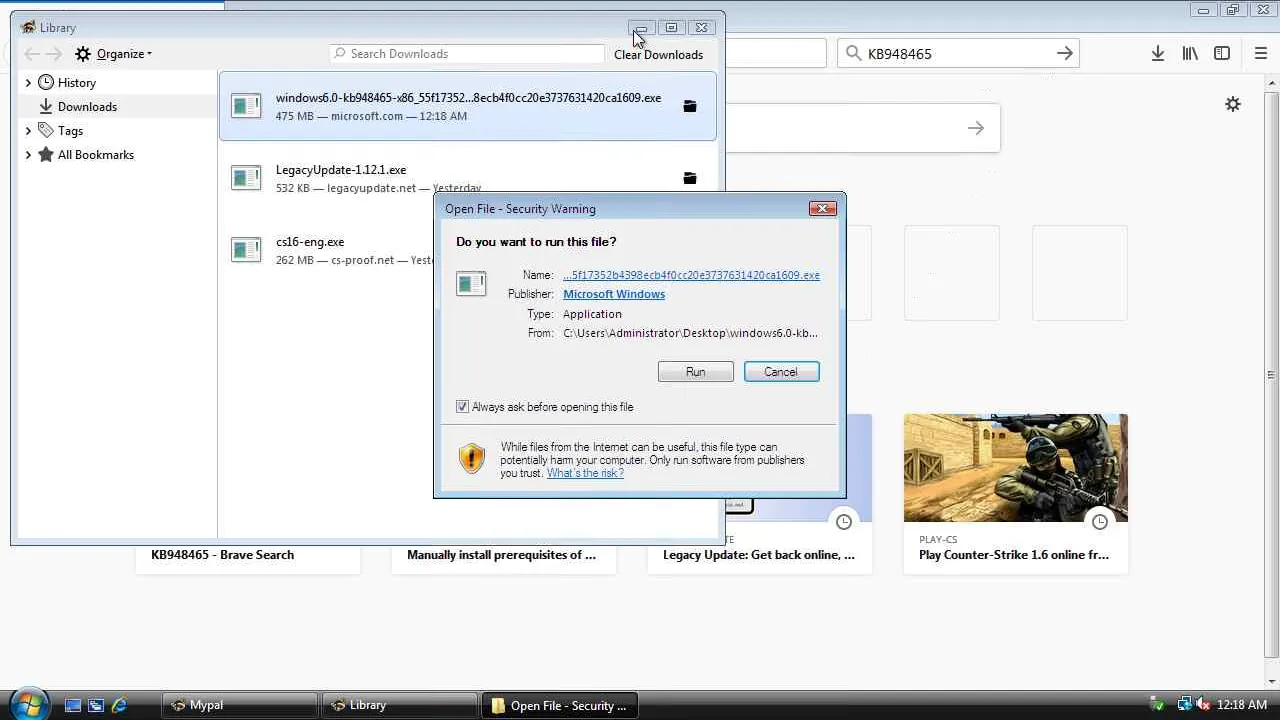Click the 12:18 AM system clock

[x=1242, y=705]
